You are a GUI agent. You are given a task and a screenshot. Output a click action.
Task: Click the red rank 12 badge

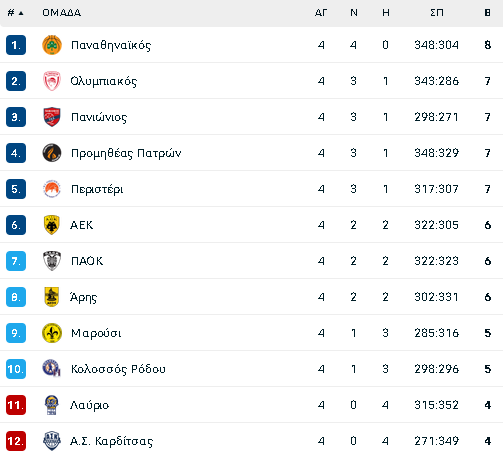[x=16, y=441]
